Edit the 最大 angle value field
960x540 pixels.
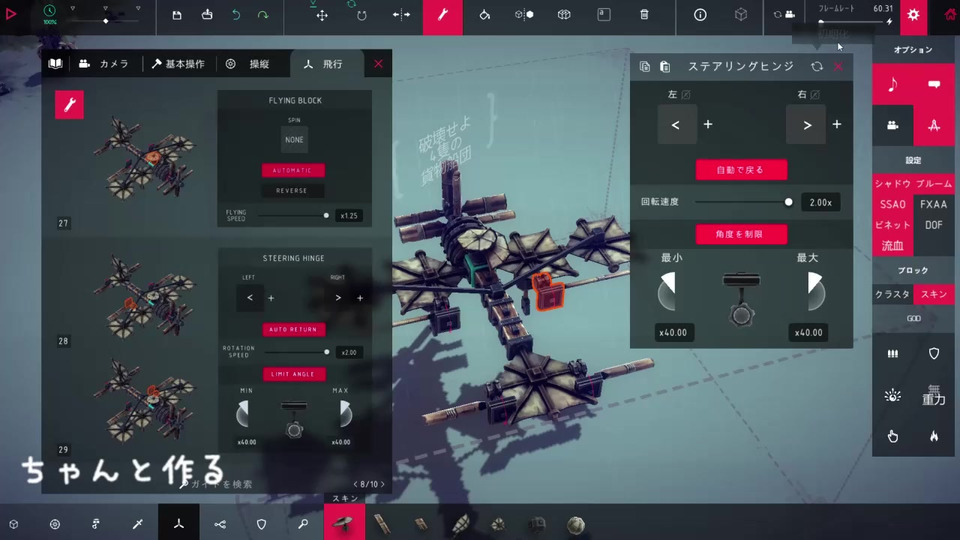[808, 332]
